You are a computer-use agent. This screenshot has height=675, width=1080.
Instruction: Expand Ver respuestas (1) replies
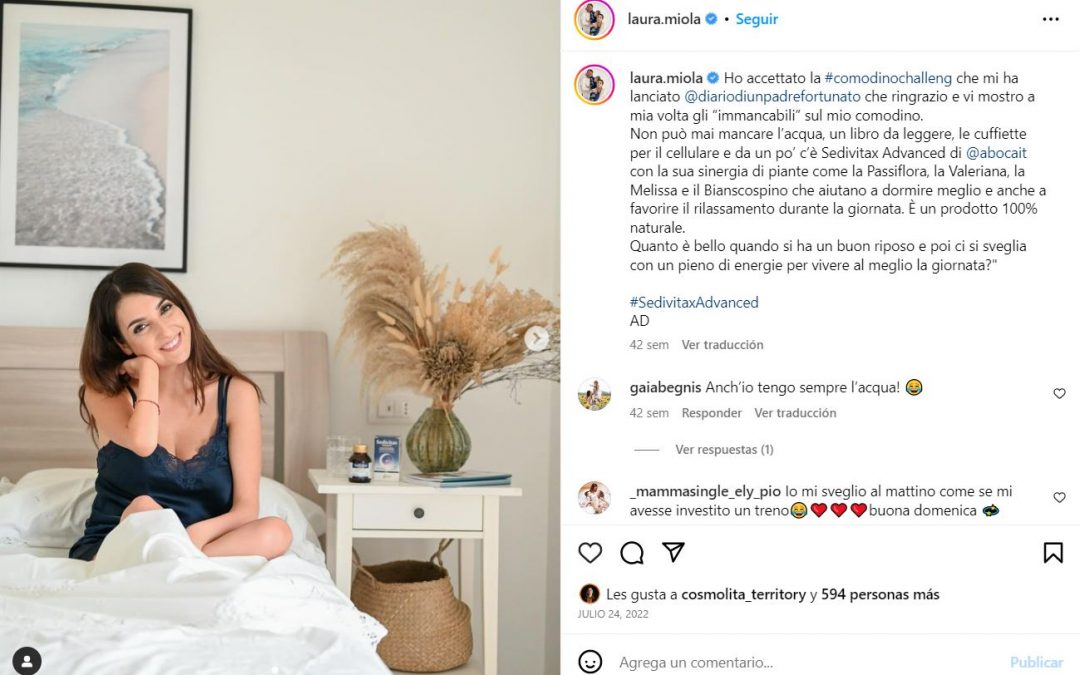click(x=724, y=450)
